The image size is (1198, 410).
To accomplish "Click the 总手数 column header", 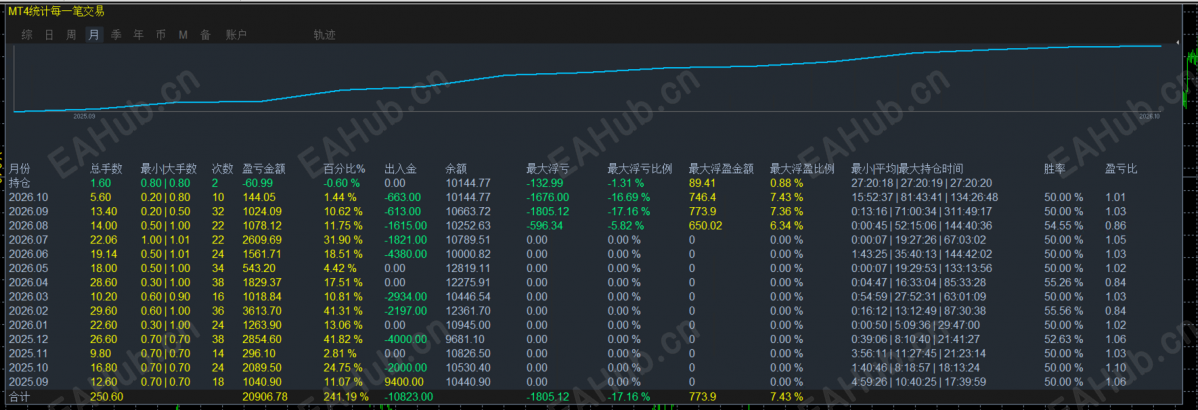I will 106,169.
